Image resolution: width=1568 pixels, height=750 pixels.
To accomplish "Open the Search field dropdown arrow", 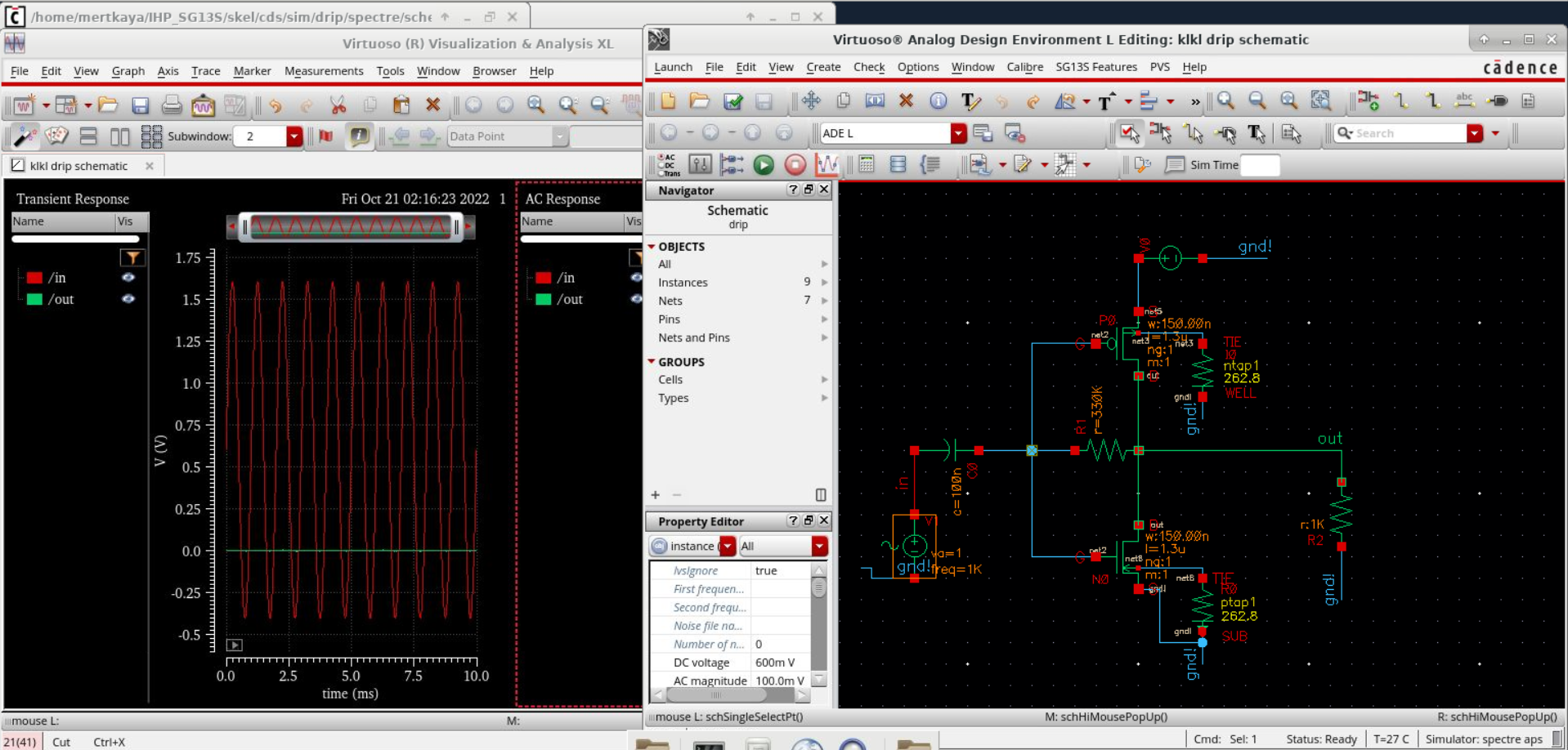I will [x=1475, y=133].
